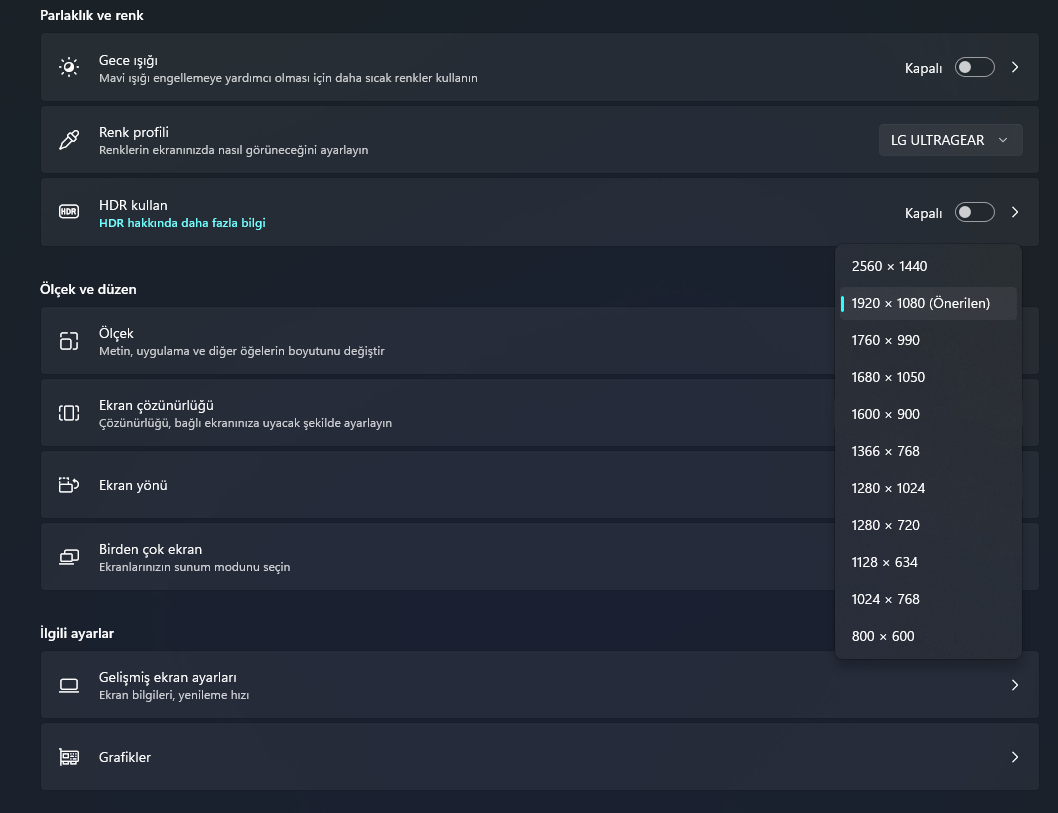
Task: Click the Ekran yönü orientation icon
Action: tap(69, 485)
